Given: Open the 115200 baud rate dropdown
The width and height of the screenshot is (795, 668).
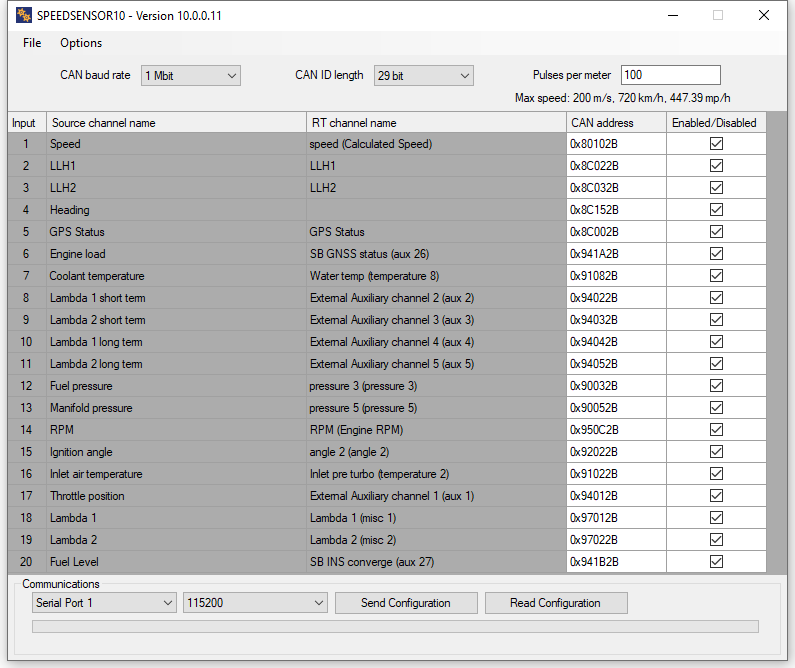Looking at the screenshot, I should point(255,603).
